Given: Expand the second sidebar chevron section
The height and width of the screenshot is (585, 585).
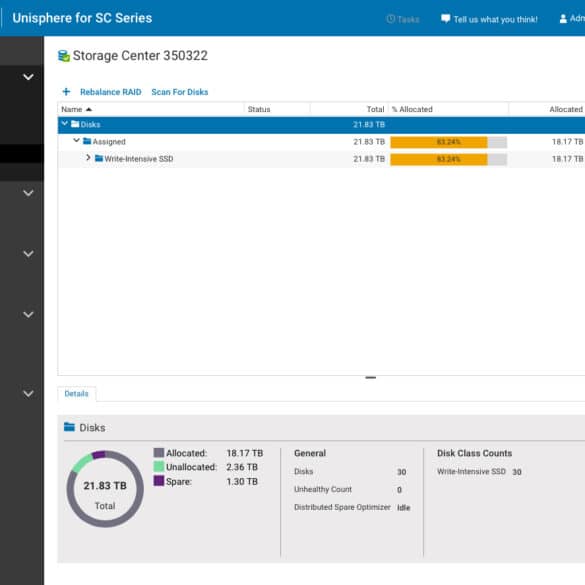Looking at the screenshot, I should 28,193.
